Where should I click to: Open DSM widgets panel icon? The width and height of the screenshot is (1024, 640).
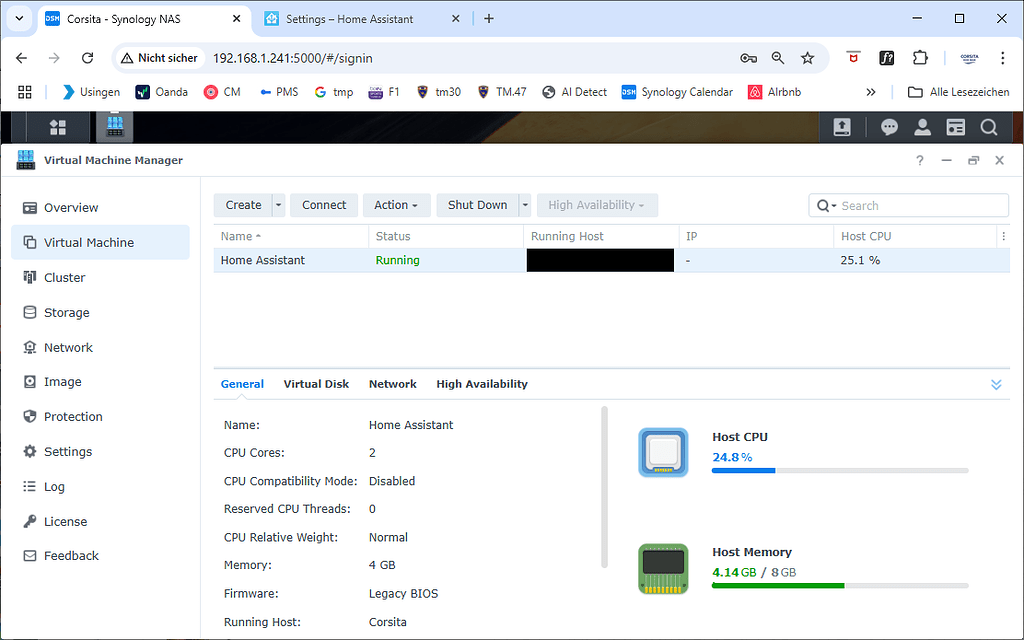tap(955, 127)
